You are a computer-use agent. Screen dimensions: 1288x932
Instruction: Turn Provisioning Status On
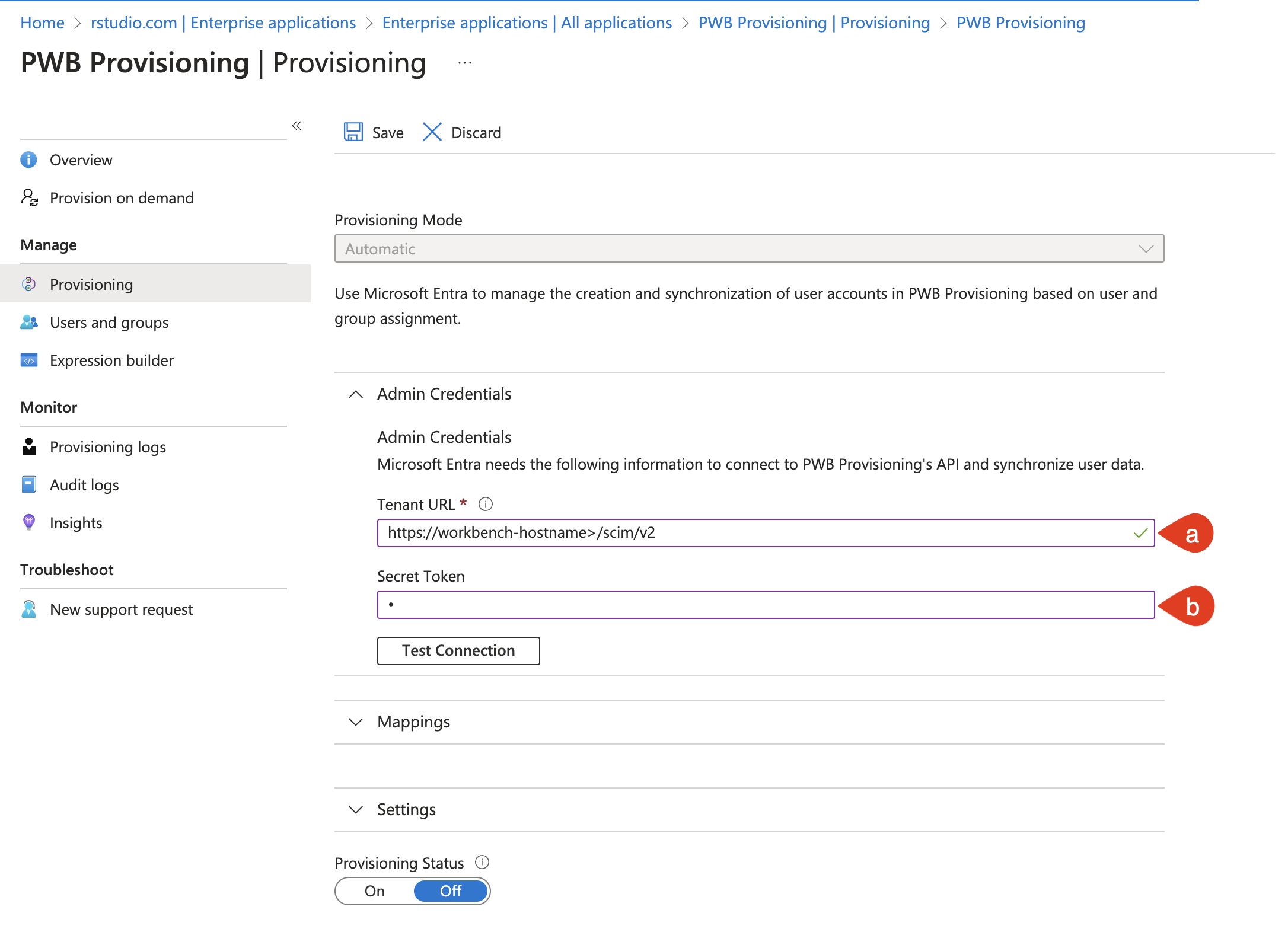375,891
